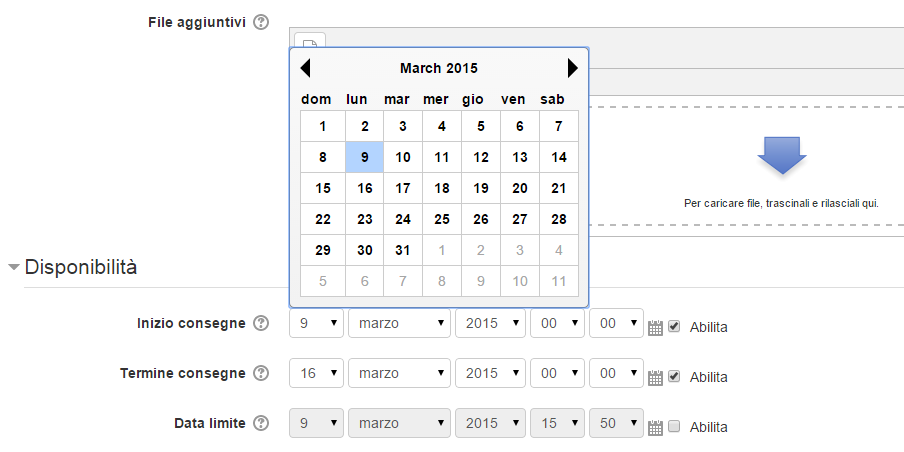904x452 pixels.
Task: Disable Abilita checkbox for Inizio consegne
Action: coord(674,326)
